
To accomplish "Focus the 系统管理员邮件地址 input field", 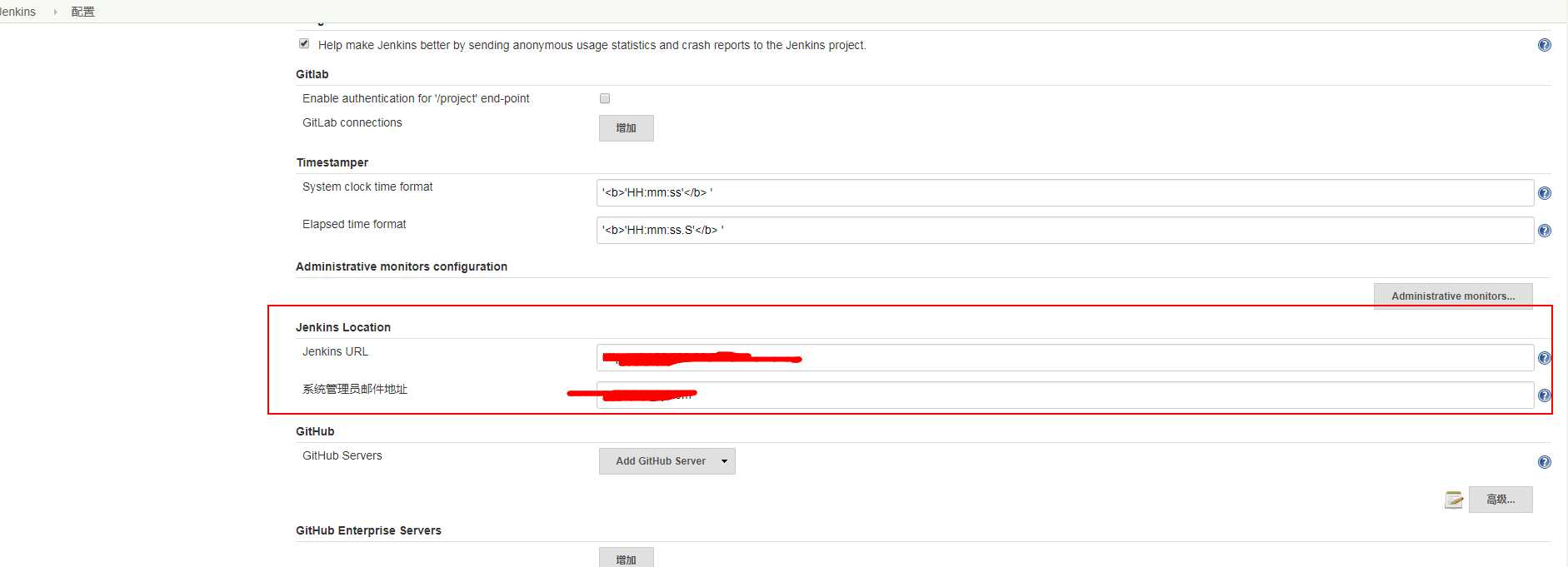I will (1065, 395).
